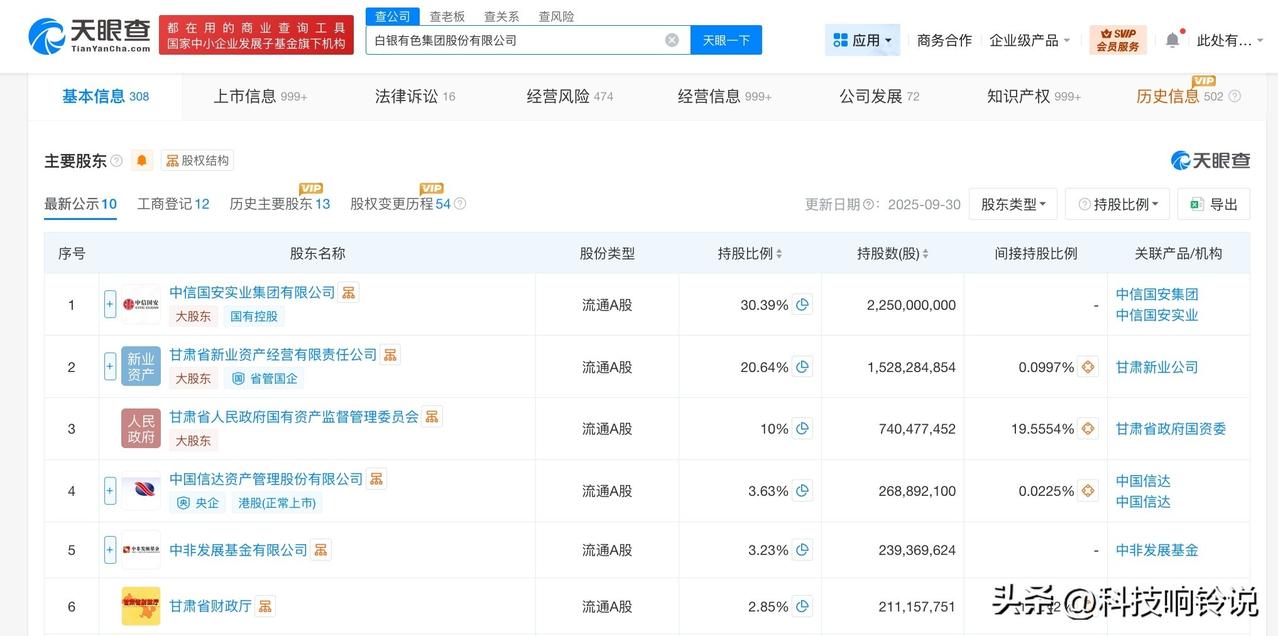The width and height of the screenshot is (1278, 636).
Task: Open the 甘肃新业公司 related organization link
Action: tap(1157, 367)
